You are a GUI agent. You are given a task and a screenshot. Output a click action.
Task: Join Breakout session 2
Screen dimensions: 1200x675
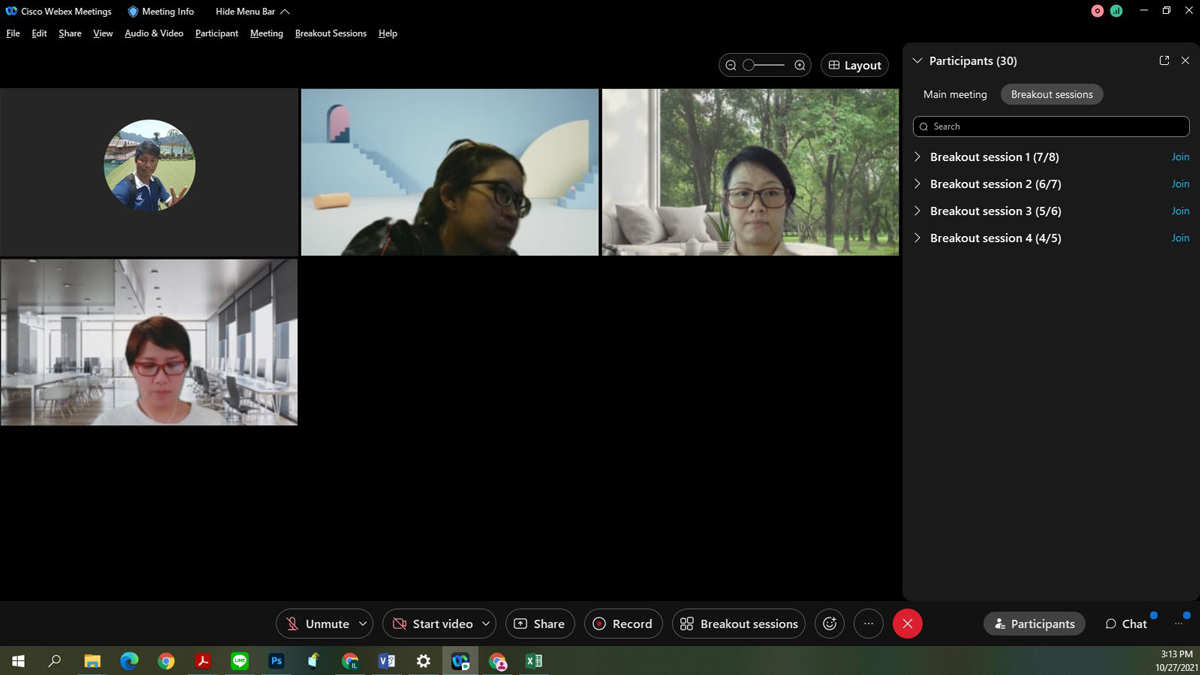(1180, 184)
